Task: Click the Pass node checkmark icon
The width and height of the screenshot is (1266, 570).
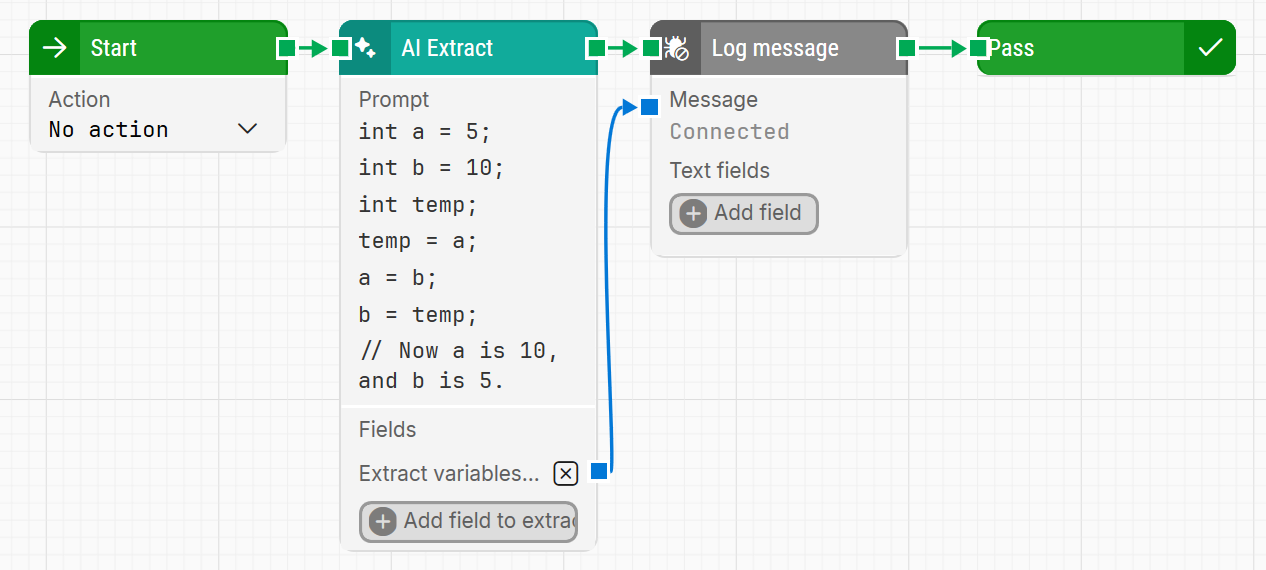Action: [1210, 48]
